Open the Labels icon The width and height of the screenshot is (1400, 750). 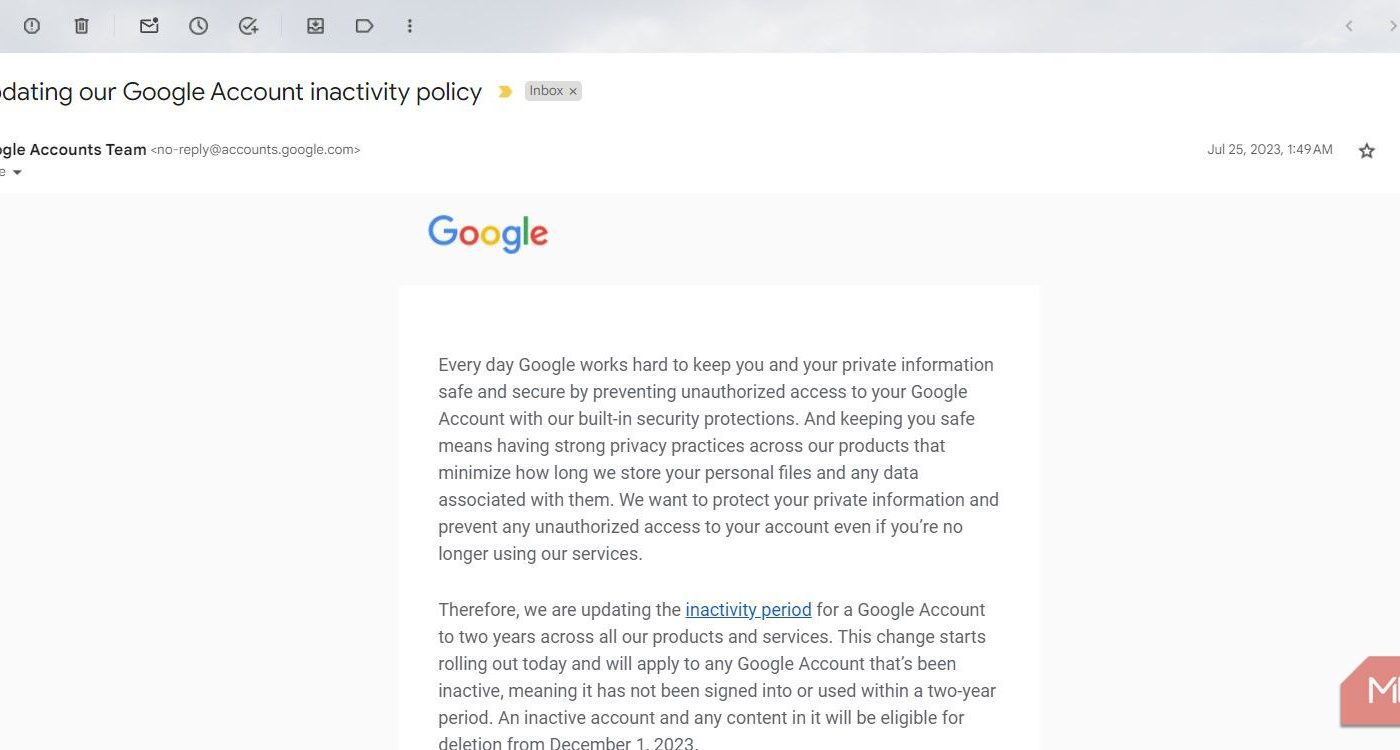click(364, 26)
